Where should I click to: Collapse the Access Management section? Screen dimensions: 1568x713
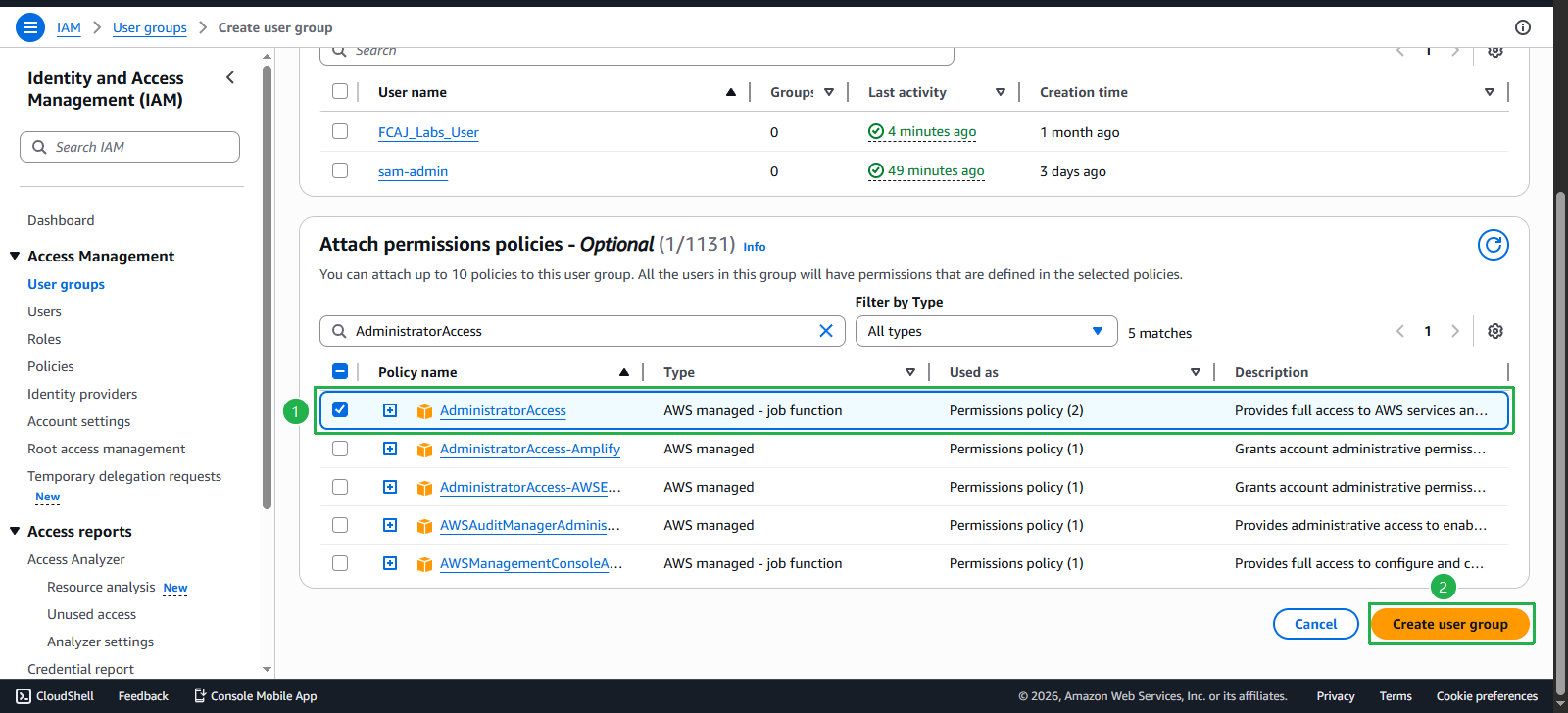[15, 256]
